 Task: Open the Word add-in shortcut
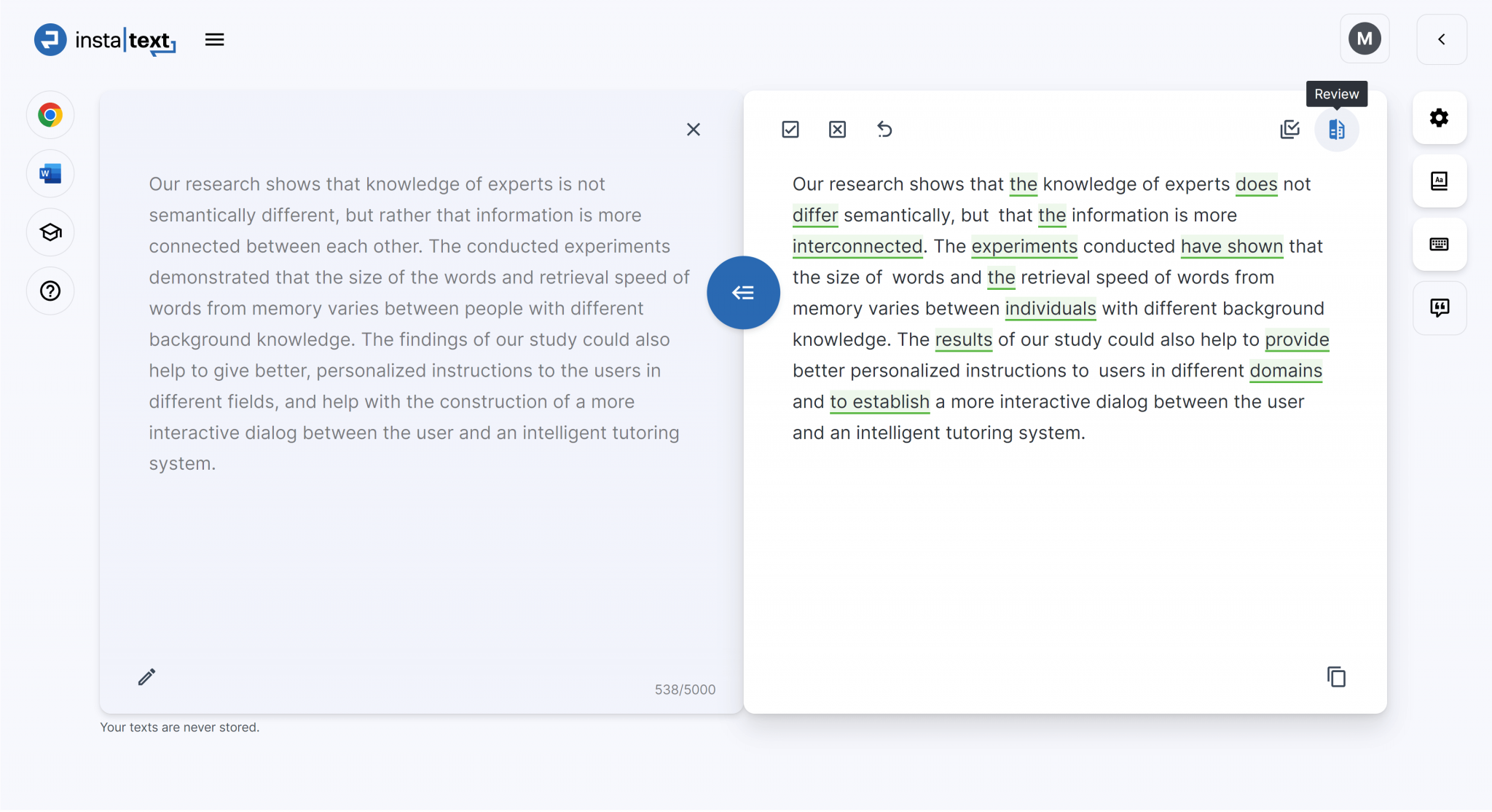(x=50, y=173)
